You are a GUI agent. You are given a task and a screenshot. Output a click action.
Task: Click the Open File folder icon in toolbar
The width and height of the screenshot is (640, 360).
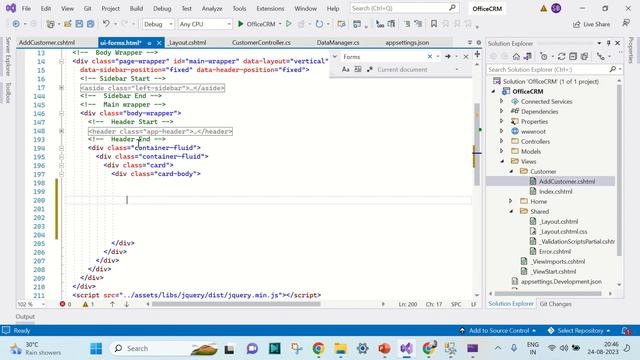point(68,24)
